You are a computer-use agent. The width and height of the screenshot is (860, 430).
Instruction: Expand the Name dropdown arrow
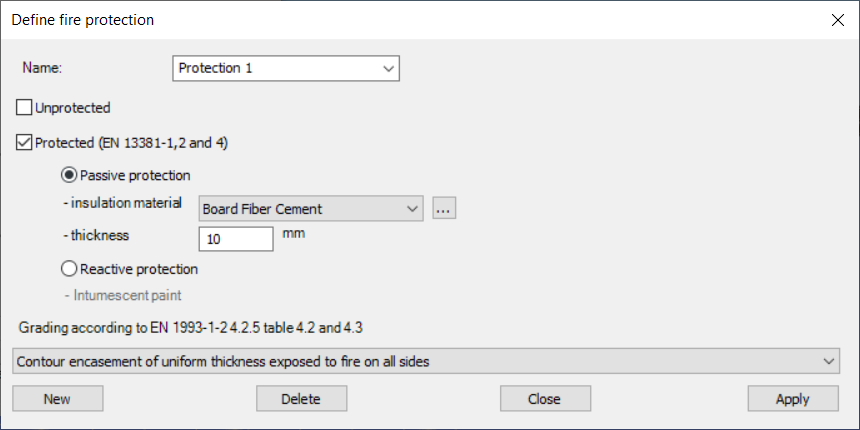pyautogui.click(x=388, y=69)
